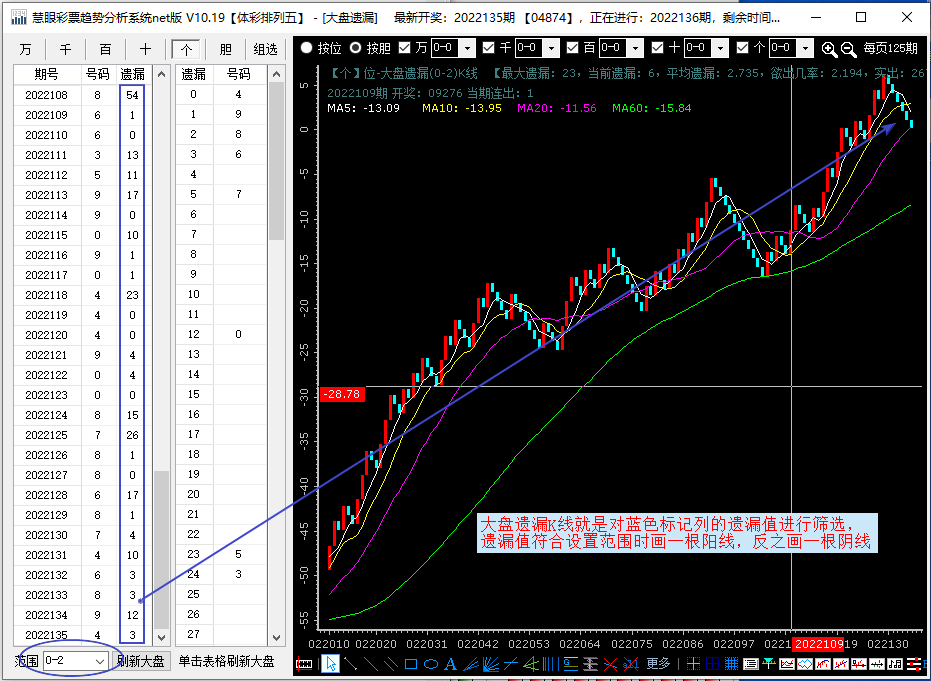Click the 刷新大盘 button
Viewport: 931px width, 681px height.
[x=141, y=661]
